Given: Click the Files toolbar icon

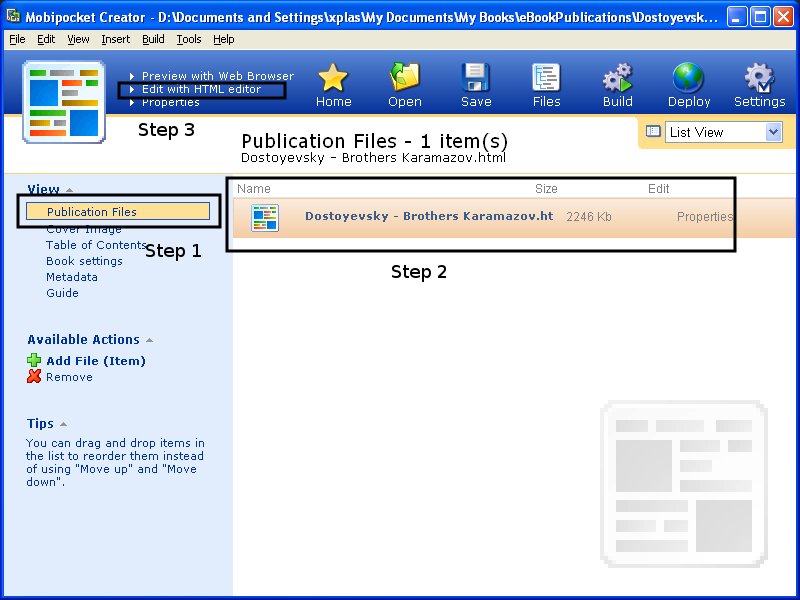Looking at the screenshot, I should tap(546, 78).
